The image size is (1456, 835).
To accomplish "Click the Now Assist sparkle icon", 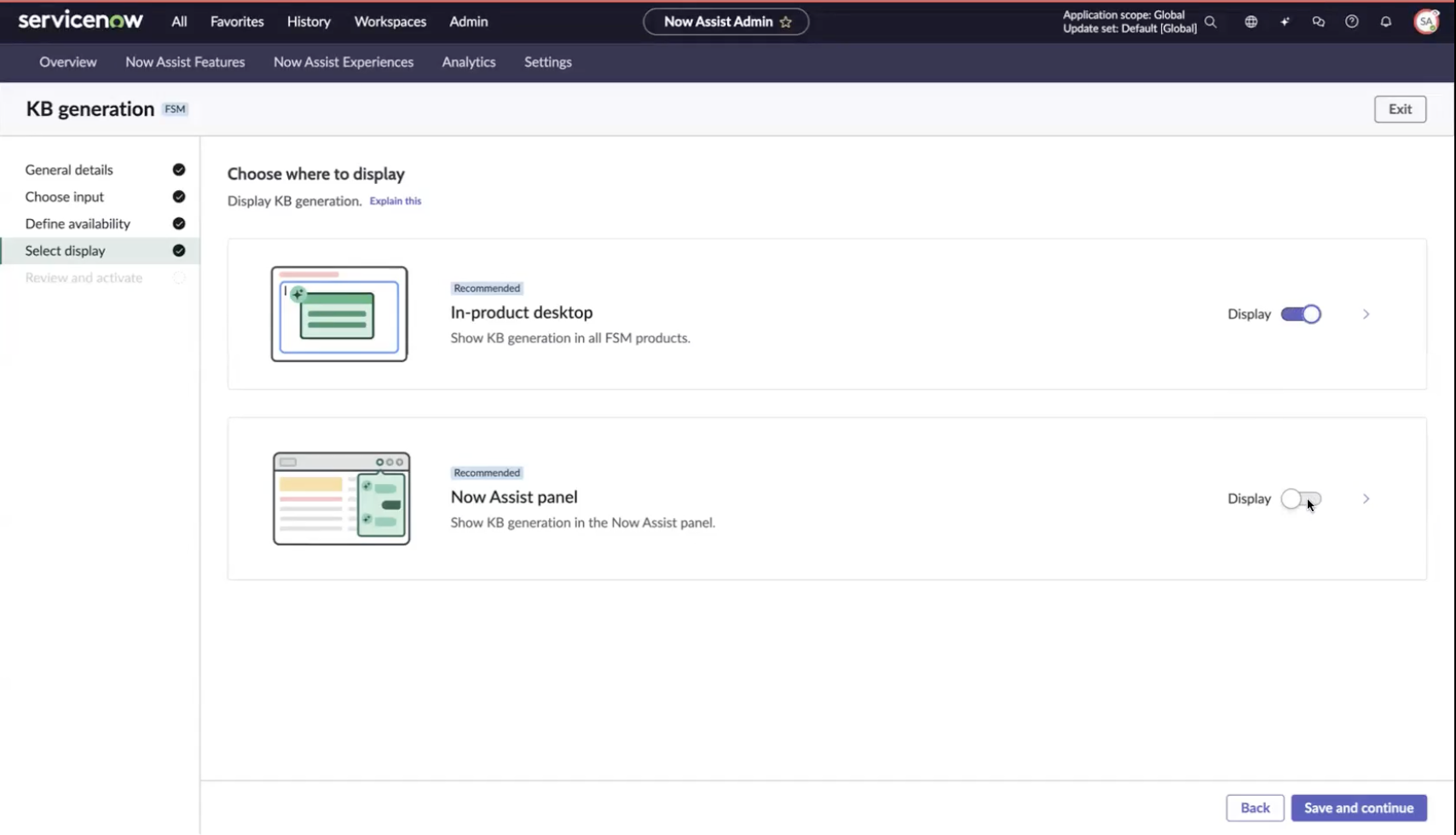I will click(1285, 22).
